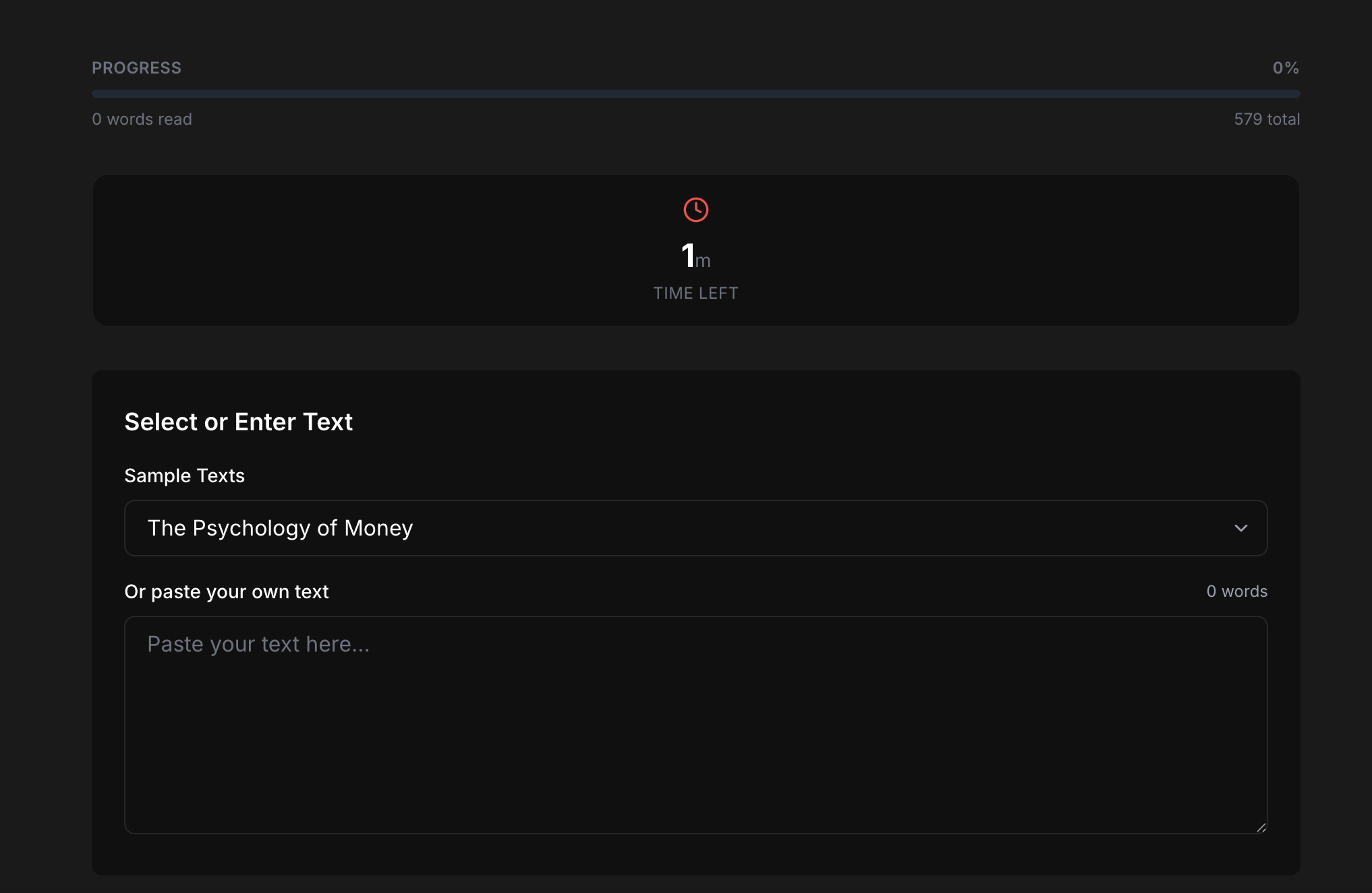Click the Paste your text here placeholder

(x=258, y=645)
